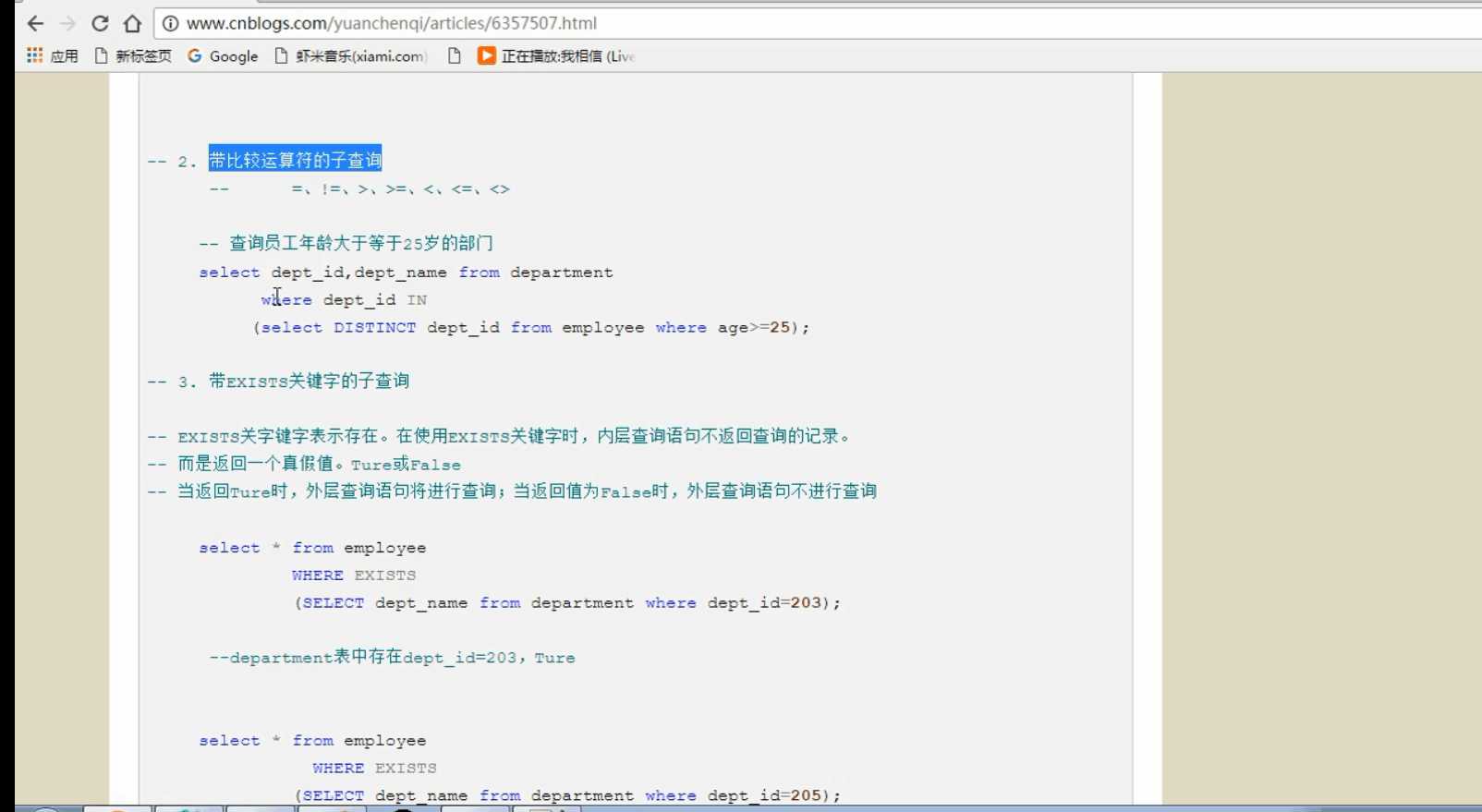View site information icon in address bar
1482x812 pixels.
pyautogui.click(x=170, y=24)
